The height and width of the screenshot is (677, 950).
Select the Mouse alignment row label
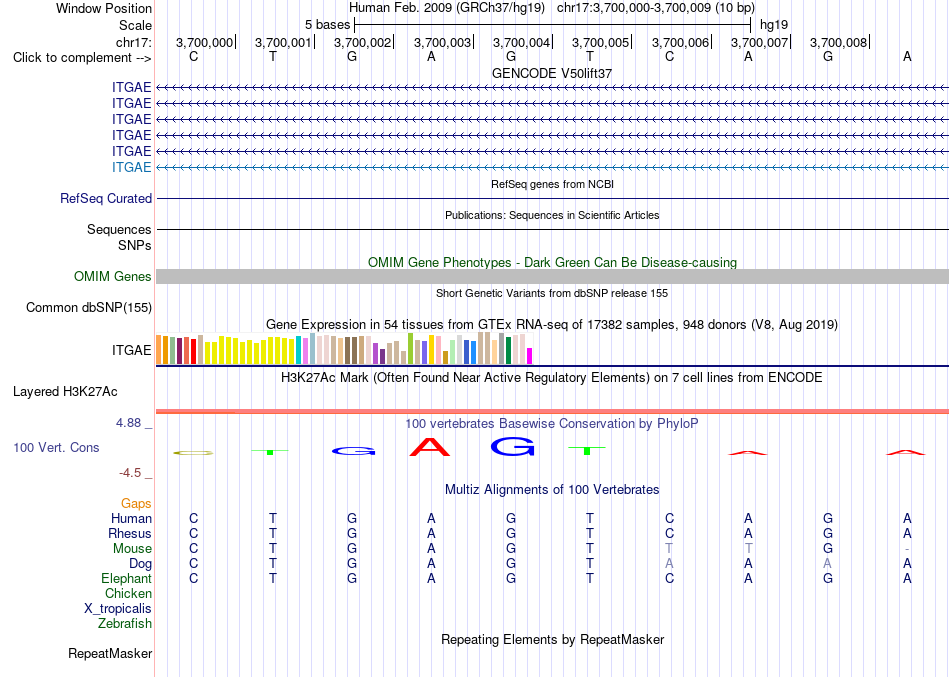[x=132, y=549]
